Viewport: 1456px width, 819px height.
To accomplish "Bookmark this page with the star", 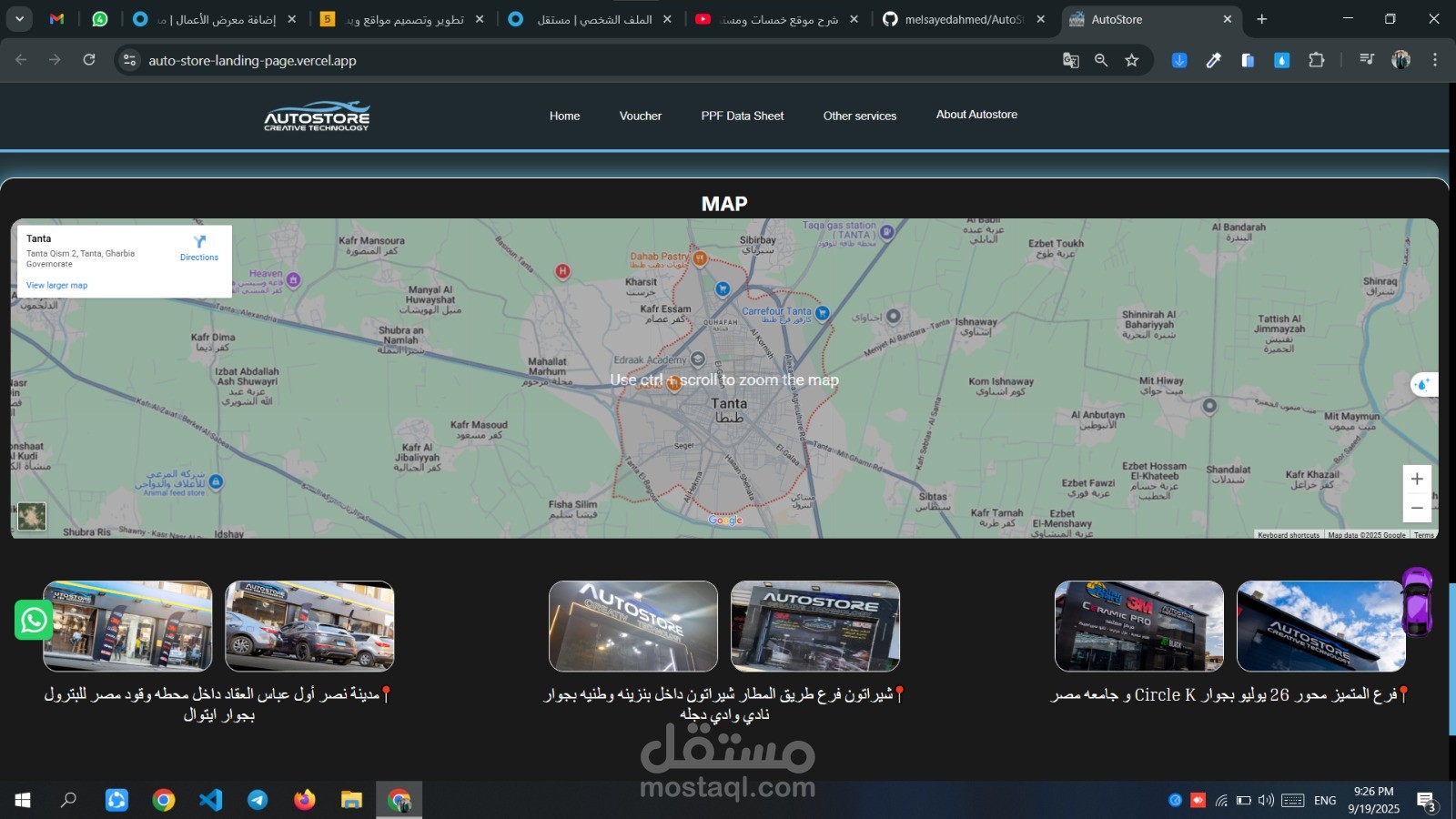I will 1132,60.
